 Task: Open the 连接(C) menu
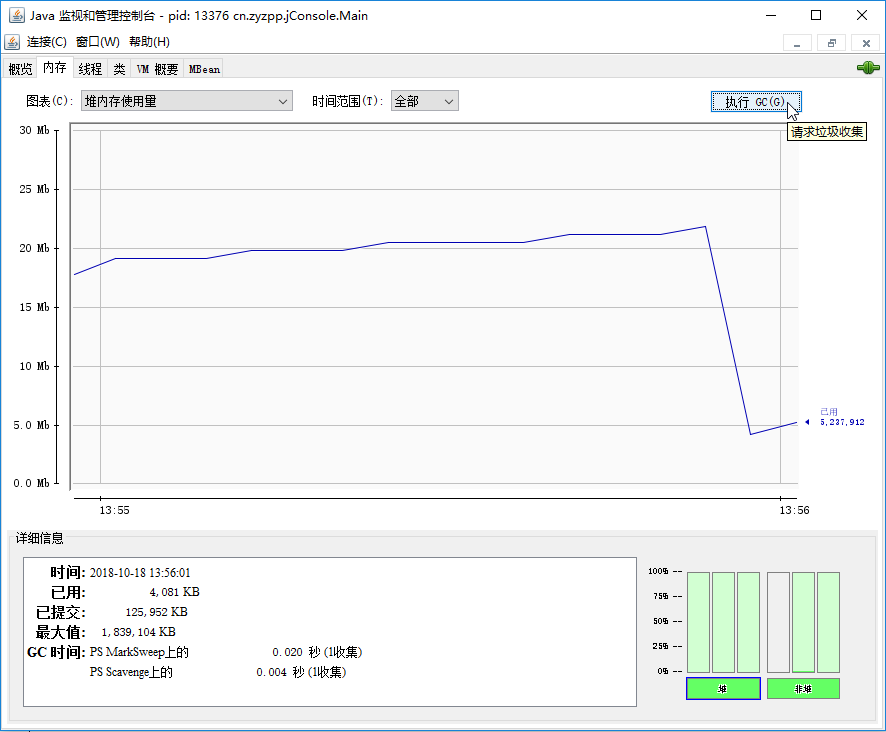(x=46, y=42)
